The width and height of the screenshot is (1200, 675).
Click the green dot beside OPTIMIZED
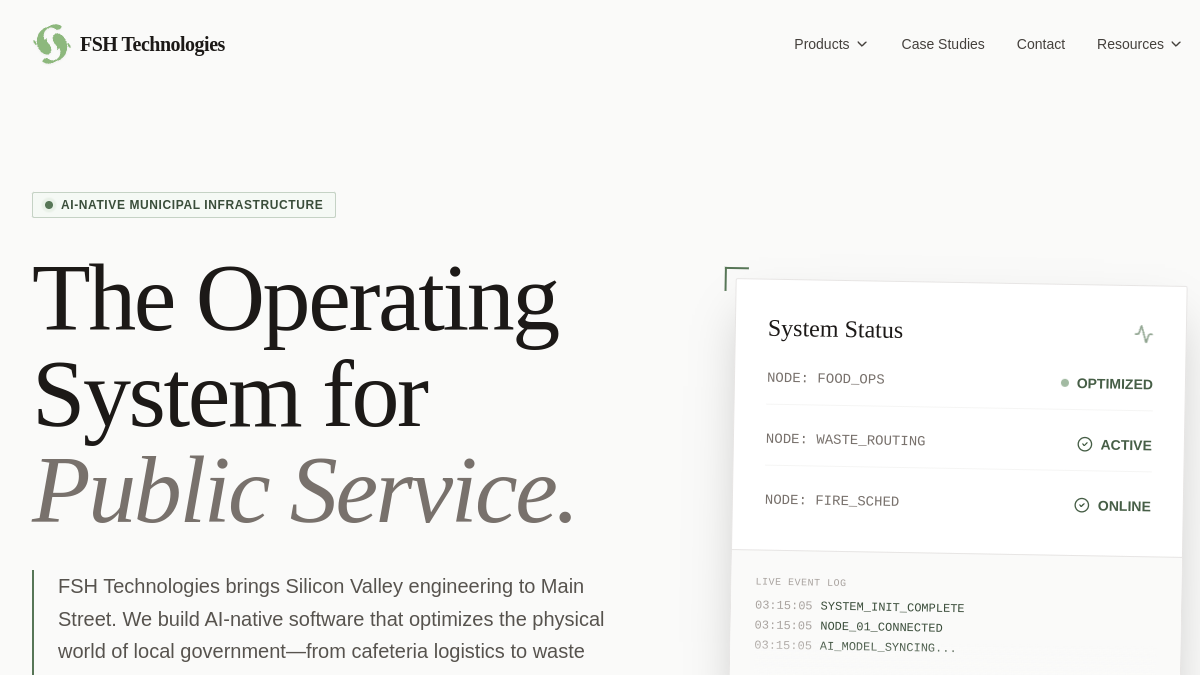pos(1065,383)
